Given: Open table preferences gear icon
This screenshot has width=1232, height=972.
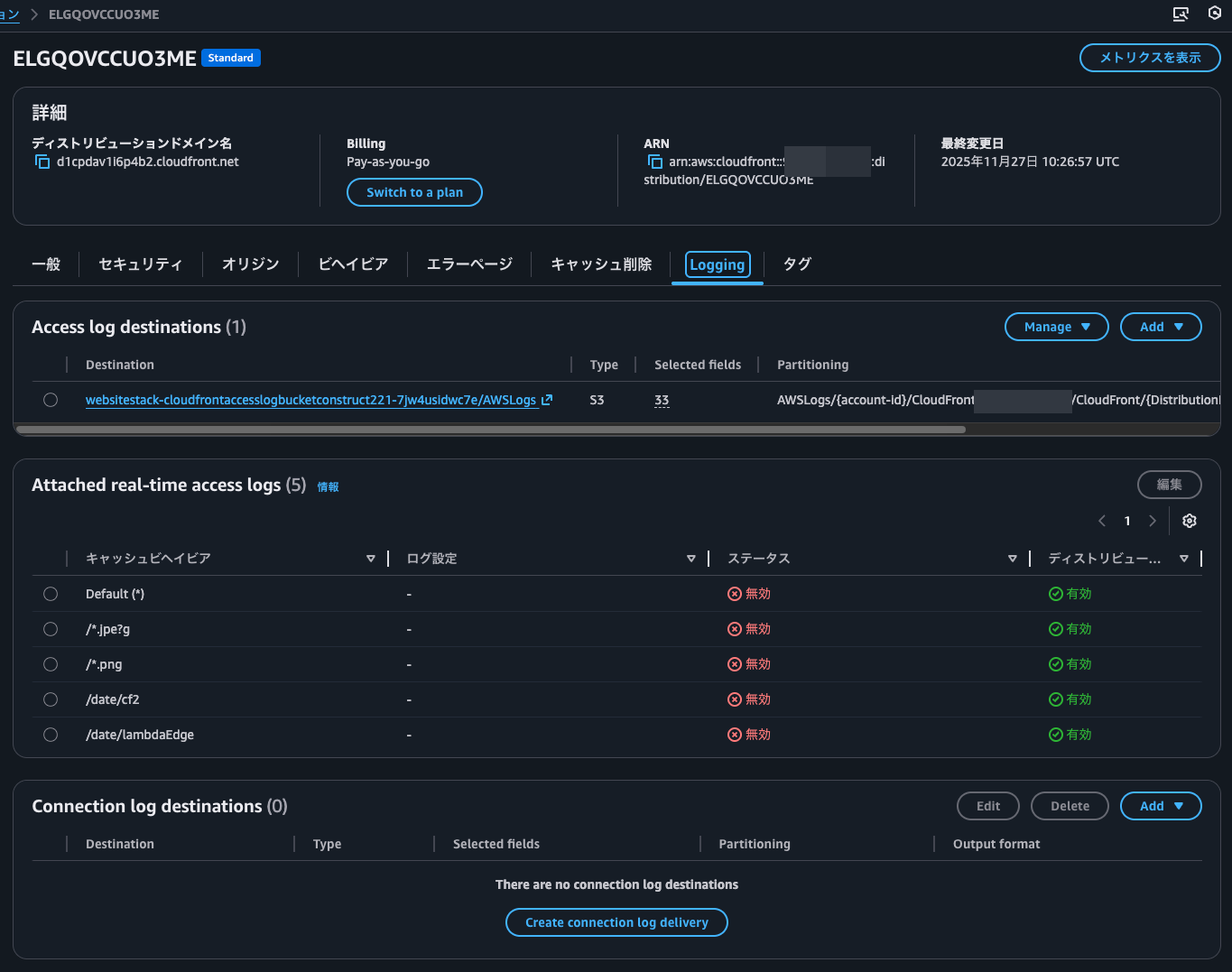Looking at the screenshot, I should (1189, 521).
